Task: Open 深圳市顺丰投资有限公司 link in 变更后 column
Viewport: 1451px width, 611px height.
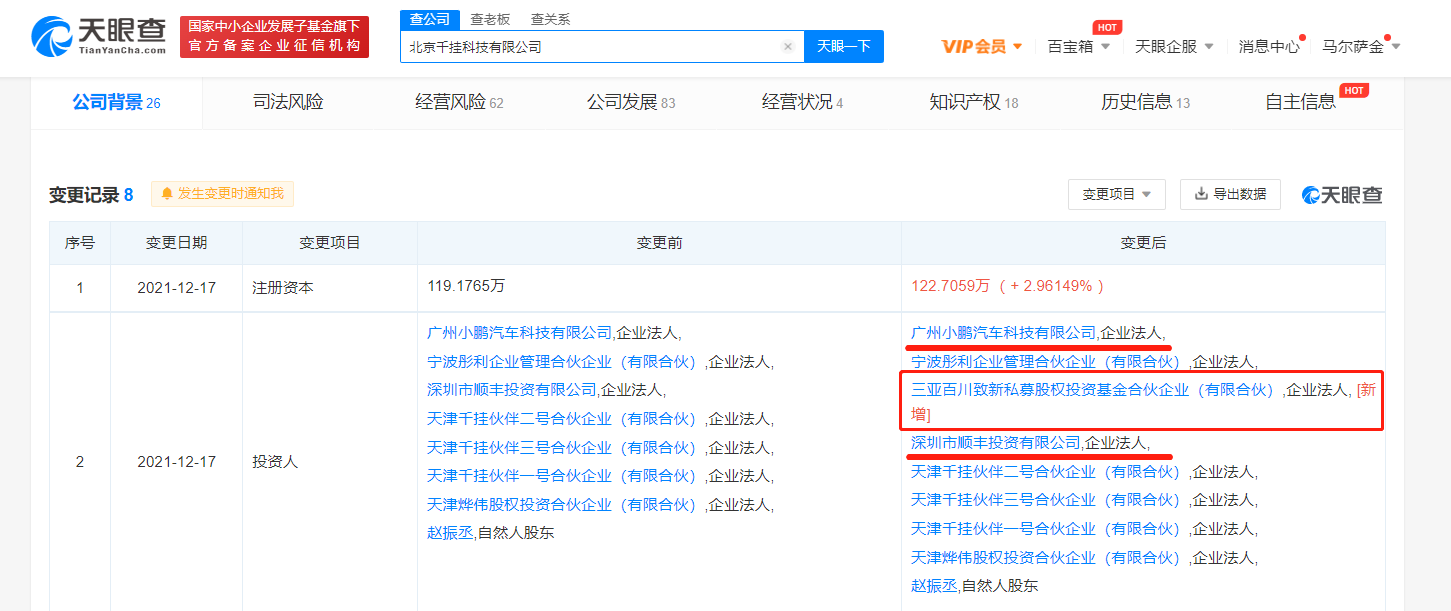Action: point(996,442)
